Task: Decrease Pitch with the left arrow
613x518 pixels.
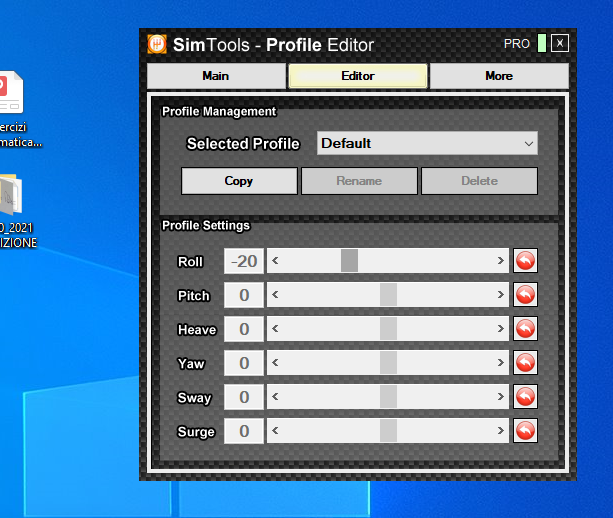Action: tap(275, 295)
